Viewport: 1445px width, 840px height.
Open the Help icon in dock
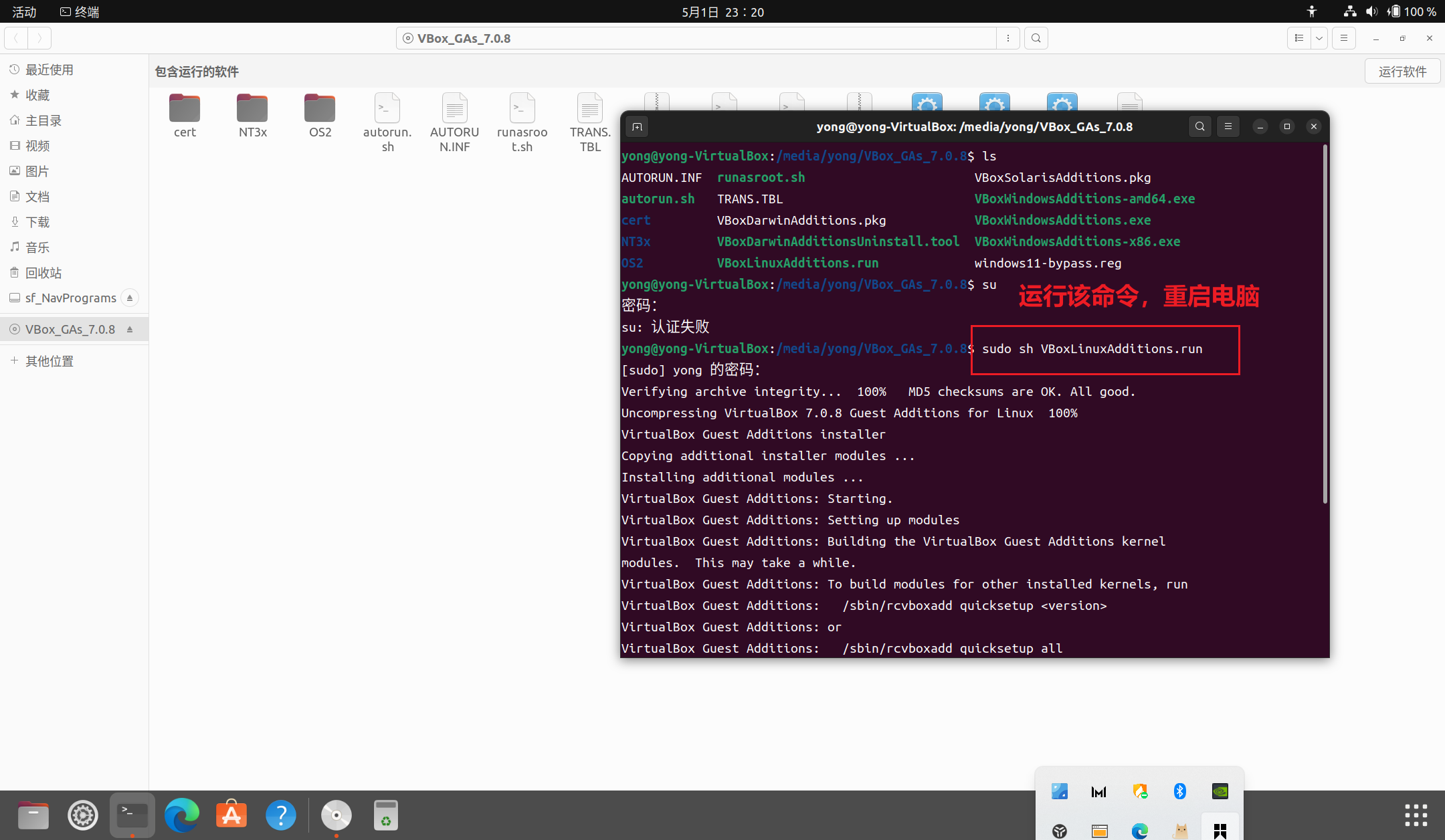[x=281, y=815]
